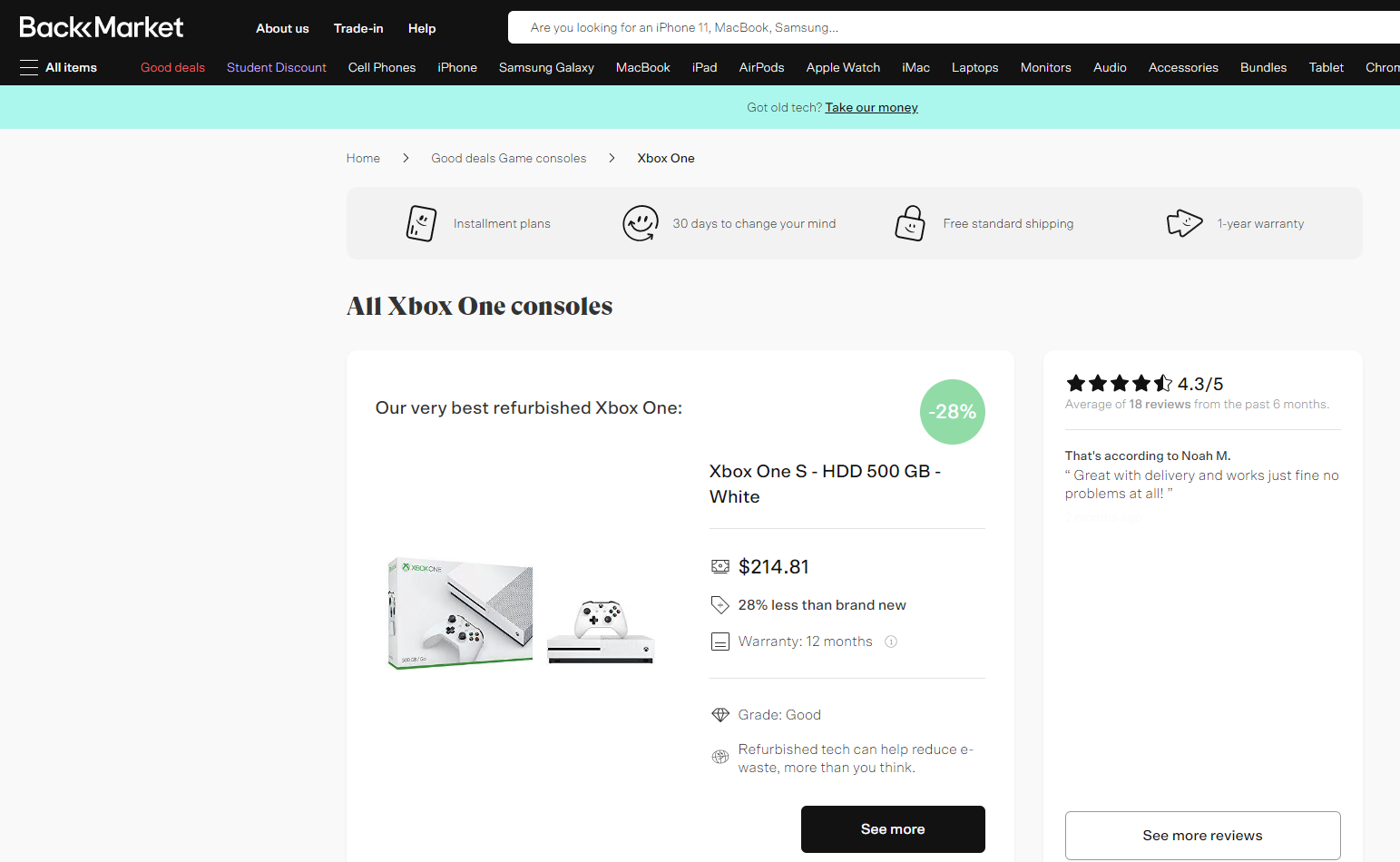This screenshot has height=862, width=1400.
Task: Go to Good deals Game consoles breadcrumb
Action: click(509, 158)
